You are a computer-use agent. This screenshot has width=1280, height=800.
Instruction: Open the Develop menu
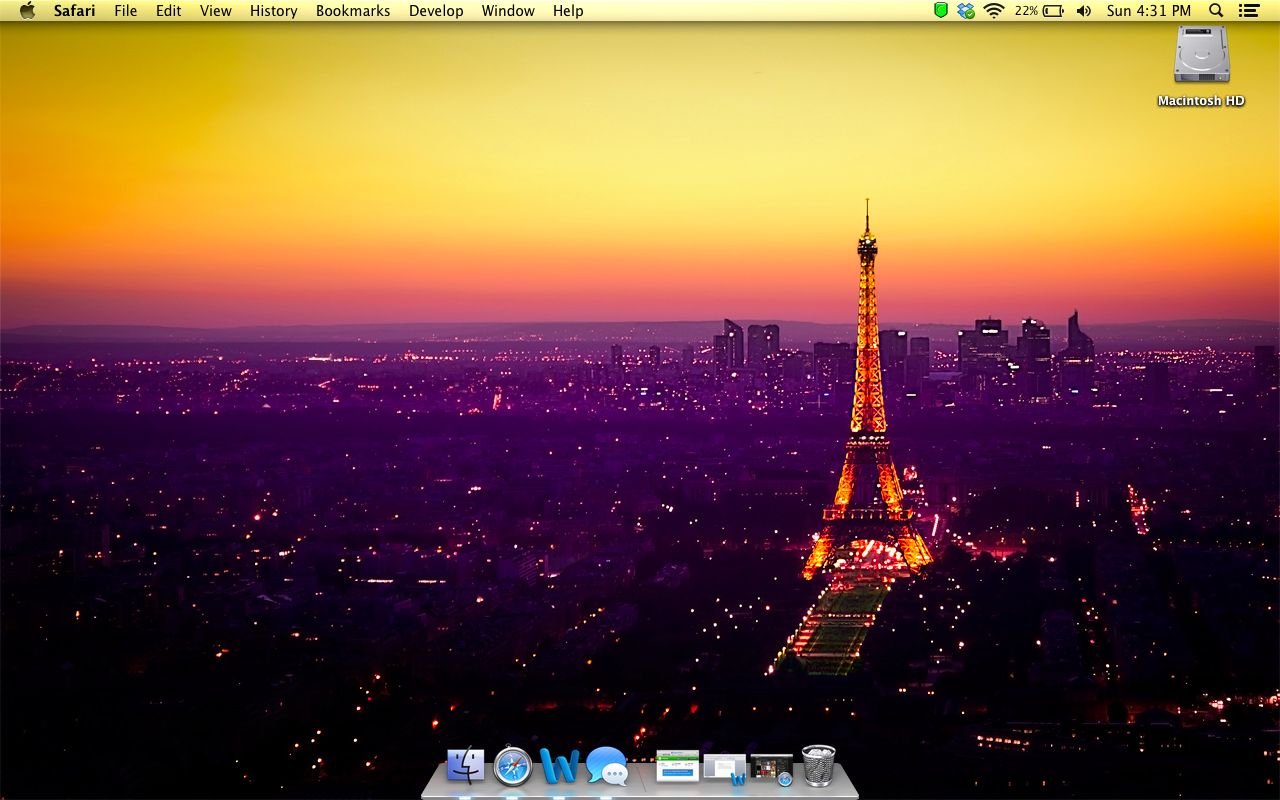click(x=436, y=11)
